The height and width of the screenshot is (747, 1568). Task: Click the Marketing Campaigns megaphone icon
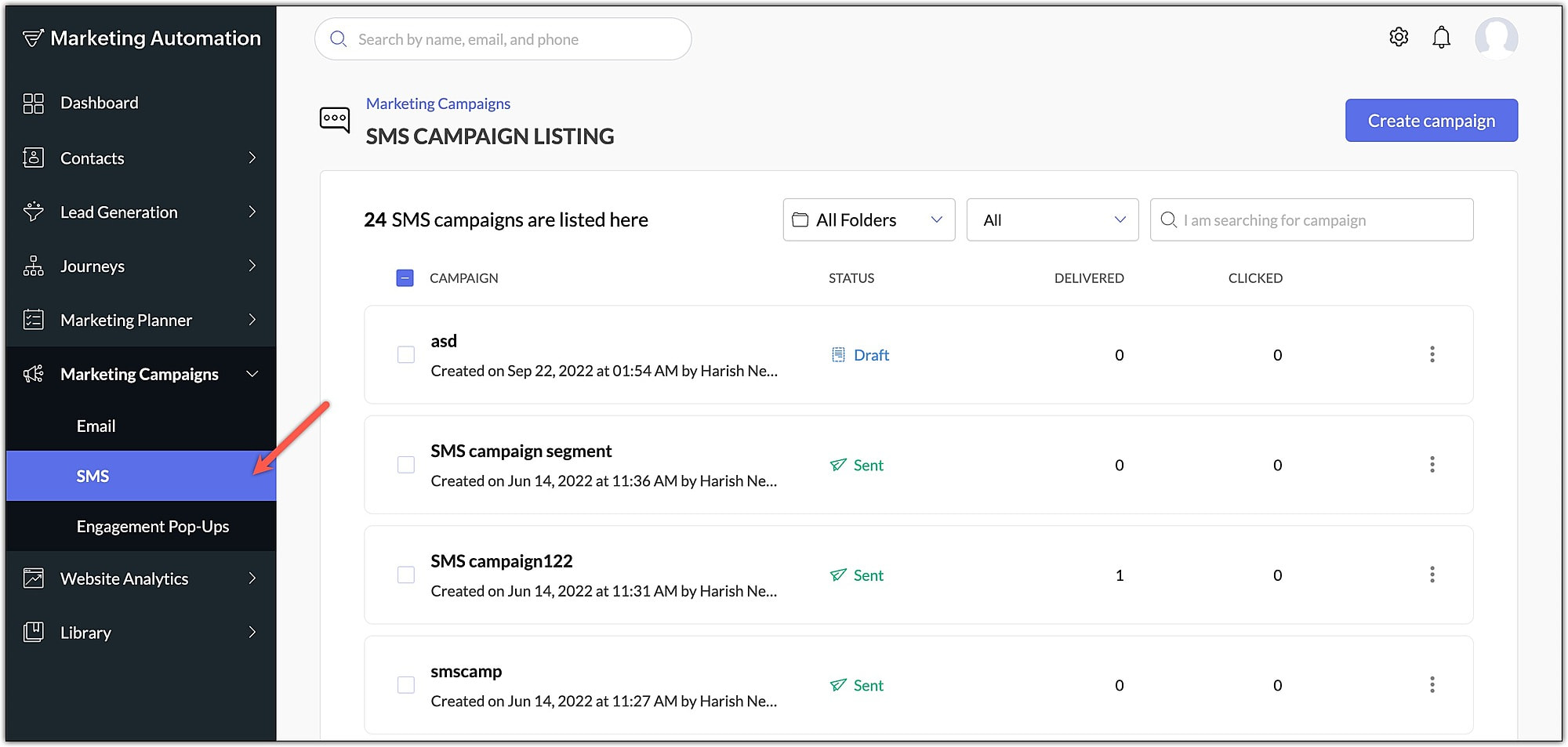[x=33, y=374]
